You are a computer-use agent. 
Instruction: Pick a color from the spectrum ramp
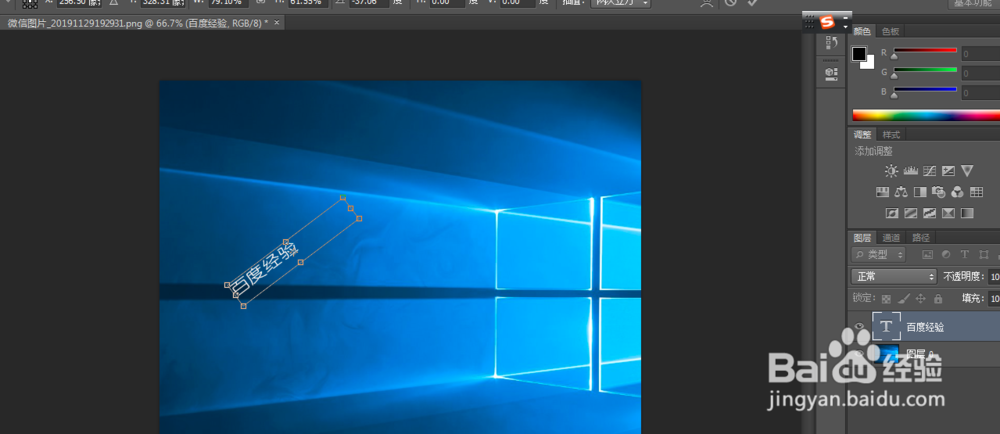point(926,115)
